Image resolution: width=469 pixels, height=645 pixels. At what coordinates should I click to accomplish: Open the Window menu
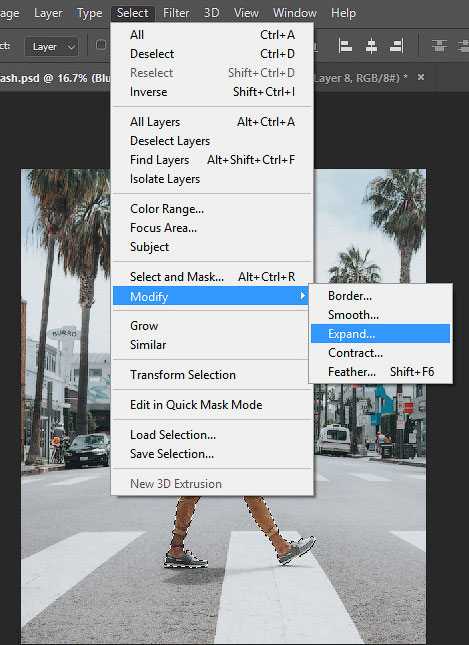(295, 13)
